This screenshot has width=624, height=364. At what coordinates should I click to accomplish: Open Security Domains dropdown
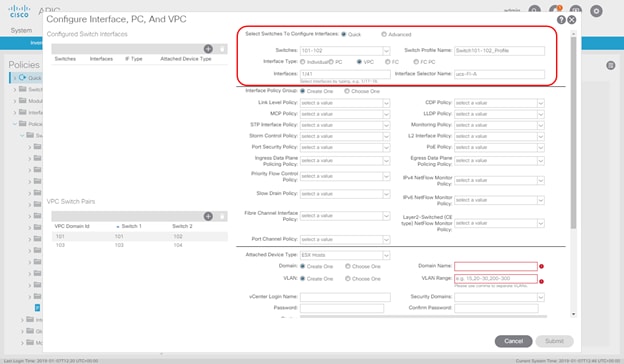tap(540, 297)
